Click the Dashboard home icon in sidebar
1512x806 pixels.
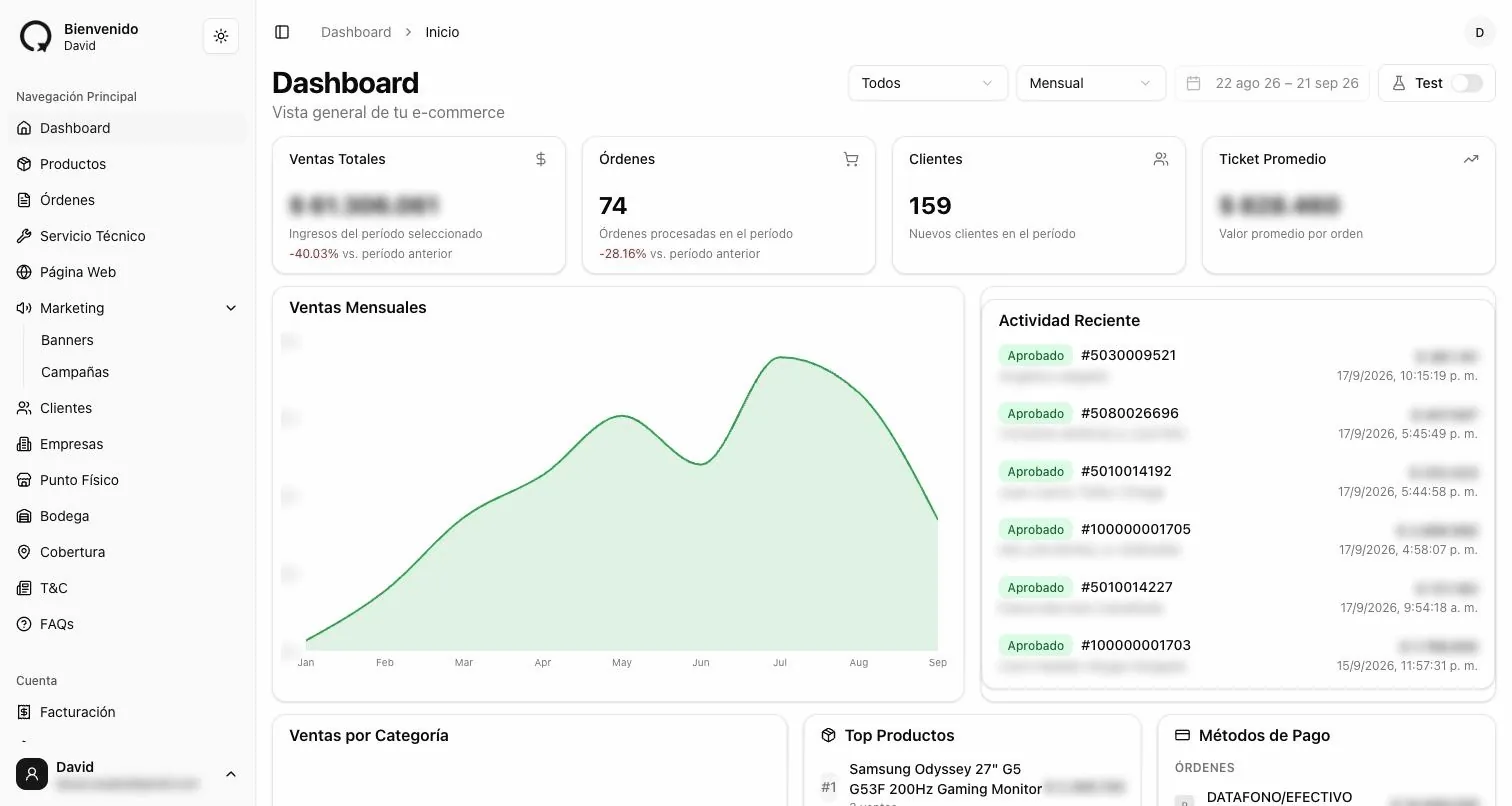pos(24,128)
